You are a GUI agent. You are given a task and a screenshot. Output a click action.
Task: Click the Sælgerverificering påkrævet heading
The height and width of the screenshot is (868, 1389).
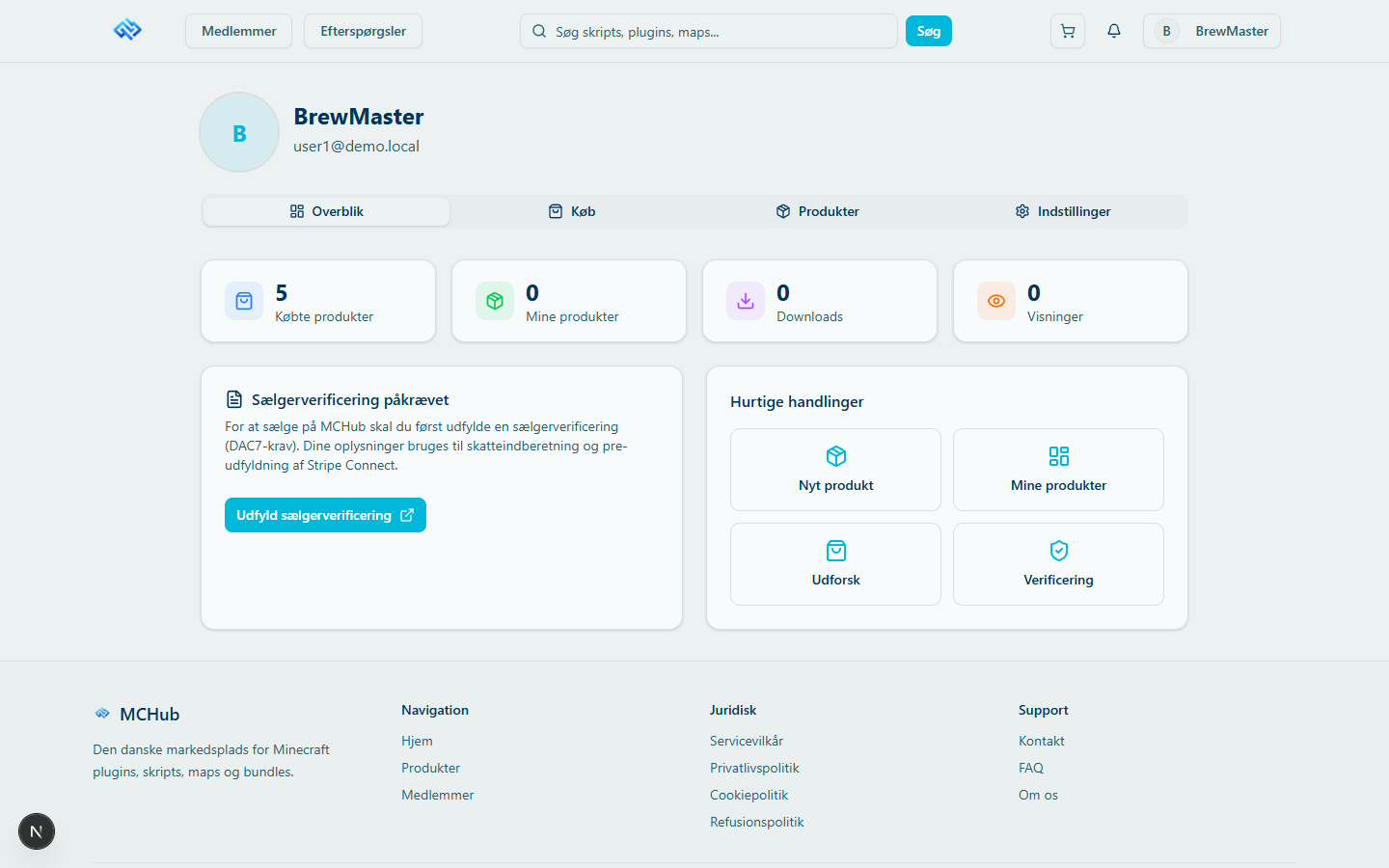pyautogui.click(x=350, y=399)
